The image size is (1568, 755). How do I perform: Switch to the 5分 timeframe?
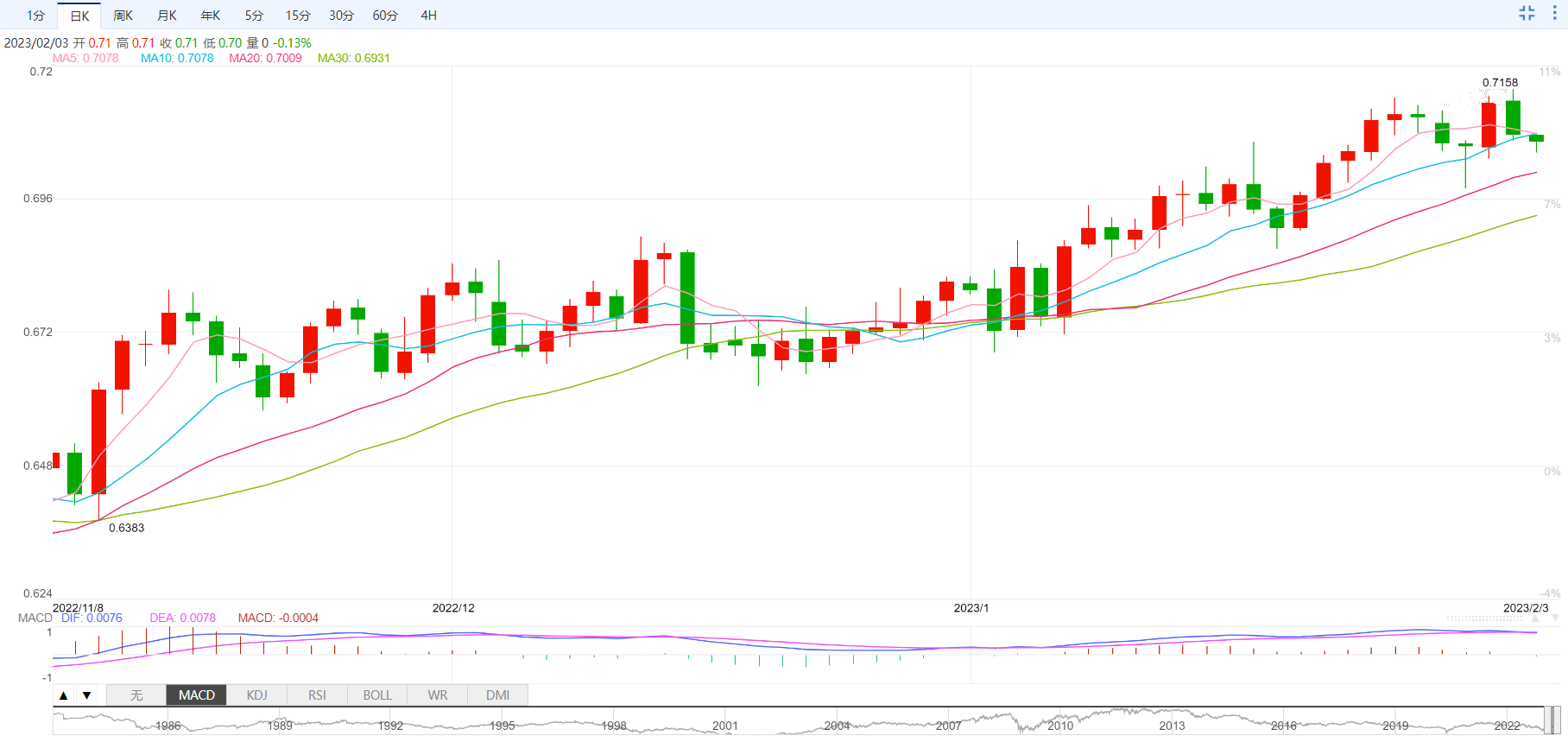pyautogui.click(x=254, y=16)
